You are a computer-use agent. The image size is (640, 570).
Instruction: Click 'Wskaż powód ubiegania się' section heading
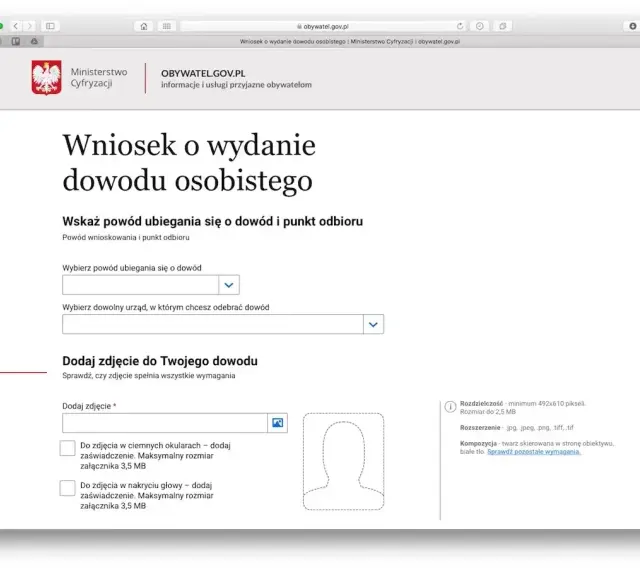(x=213, y=221)
